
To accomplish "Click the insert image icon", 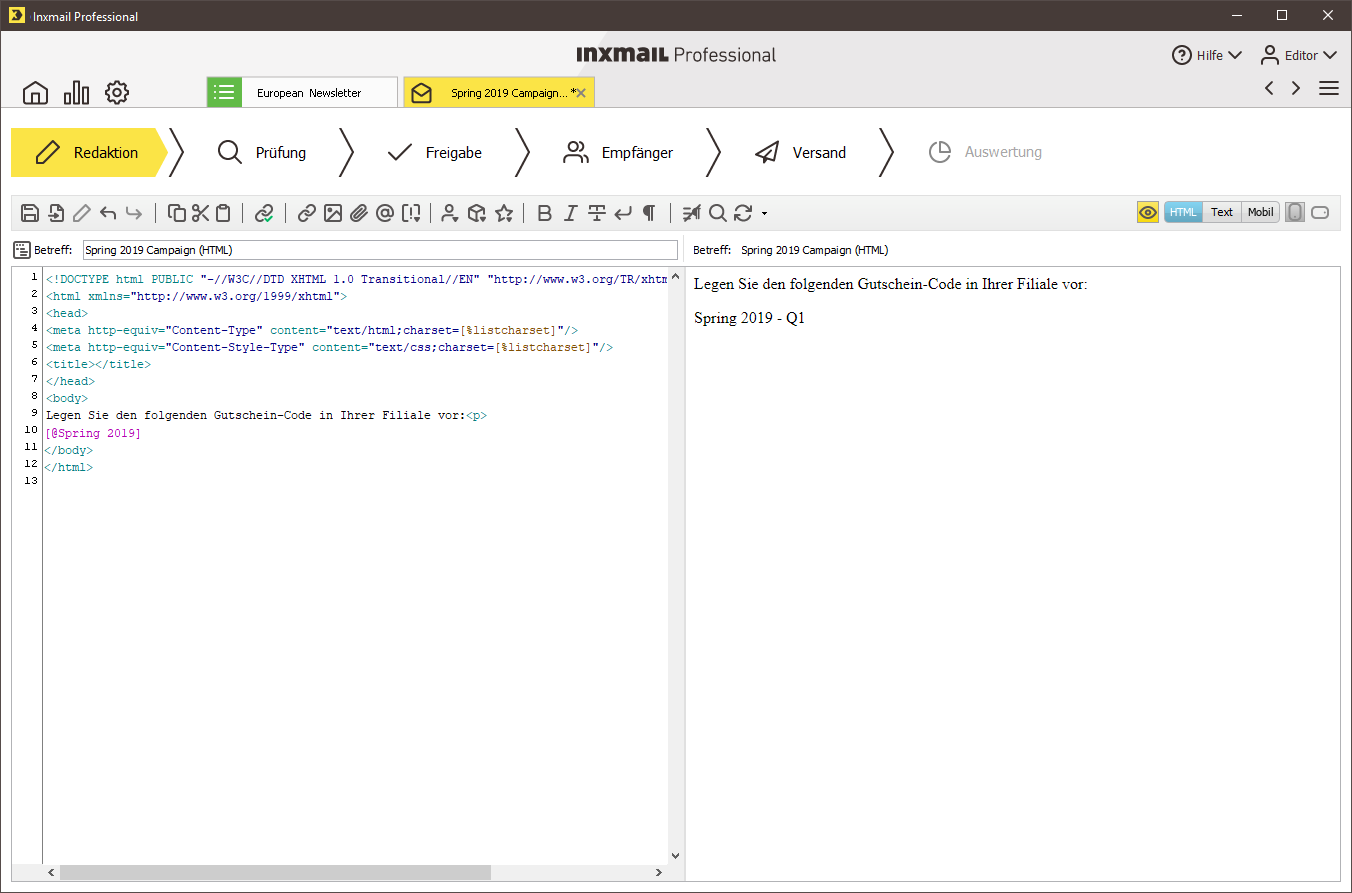I will click(333, 213).
